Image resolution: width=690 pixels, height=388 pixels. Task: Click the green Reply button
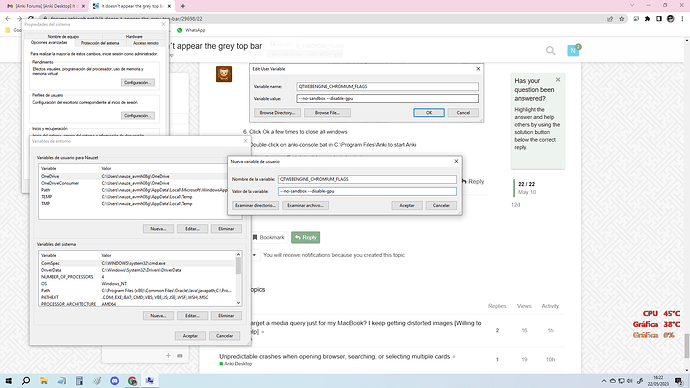pyautogui.click(x=305, y=238)
